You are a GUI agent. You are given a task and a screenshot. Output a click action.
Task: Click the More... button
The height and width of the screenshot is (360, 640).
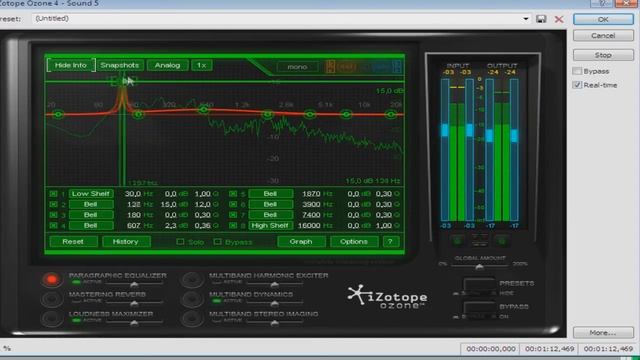pyautogui.click(x=603, y=333)
